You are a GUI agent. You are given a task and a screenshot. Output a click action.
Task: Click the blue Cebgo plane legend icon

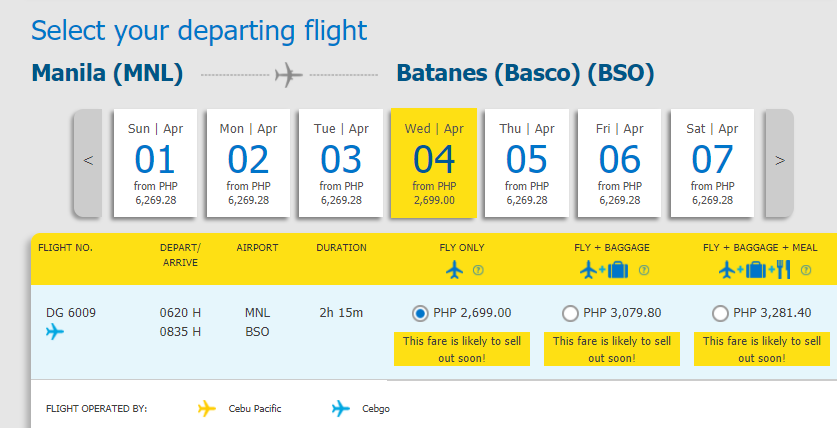(x=342, y=408)
